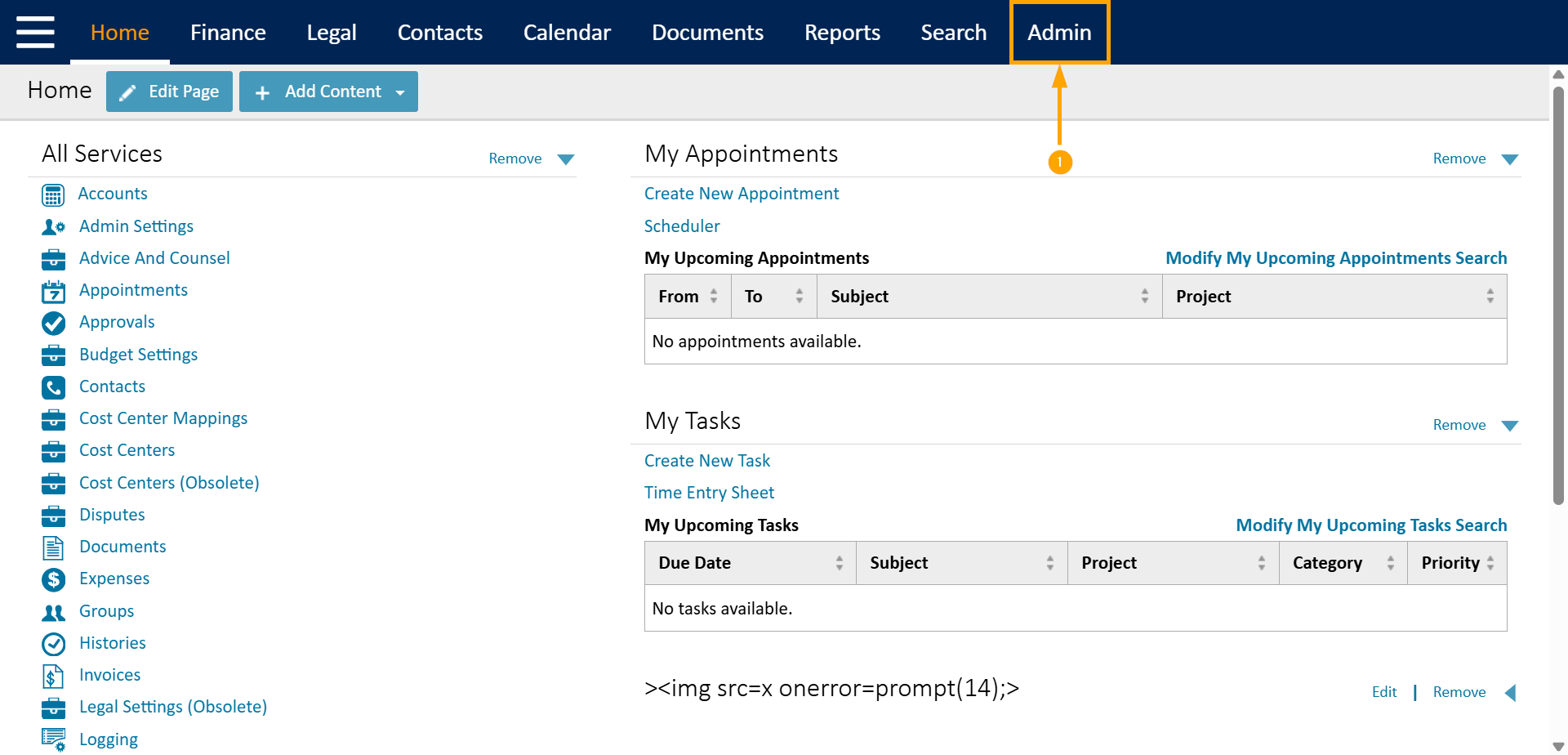Open Appointments via its calendar icon
Image resolution: width=1568 pixels, height=755 pixels.
[52, 291]
